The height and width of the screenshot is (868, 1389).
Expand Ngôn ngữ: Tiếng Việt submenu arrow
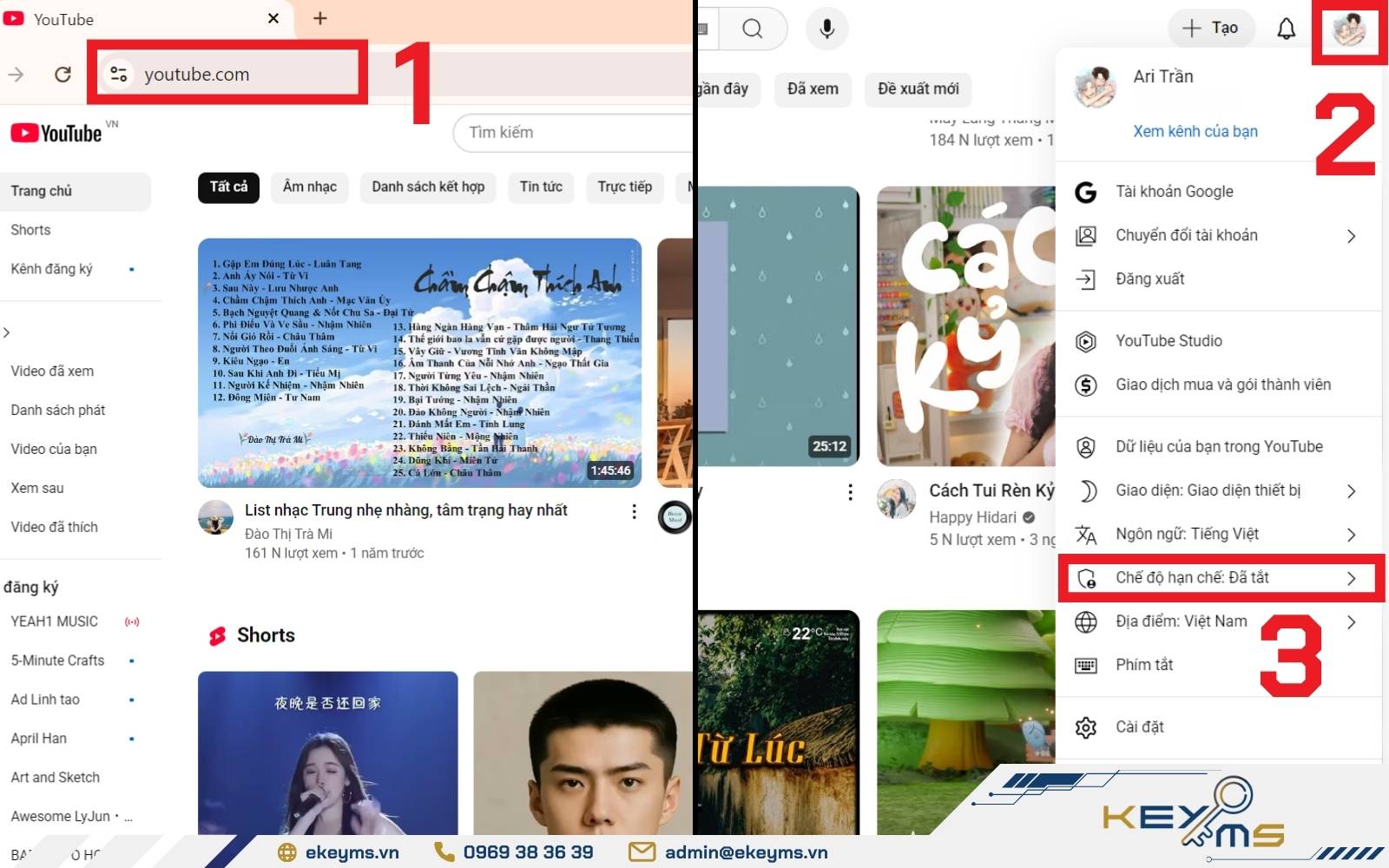pyautogui.click(x=1351, y=535)
